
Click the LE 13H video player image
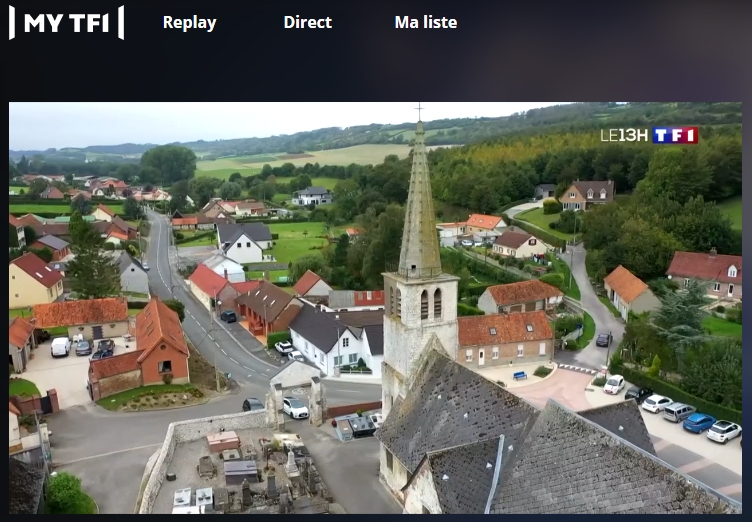tap(375, 308)
